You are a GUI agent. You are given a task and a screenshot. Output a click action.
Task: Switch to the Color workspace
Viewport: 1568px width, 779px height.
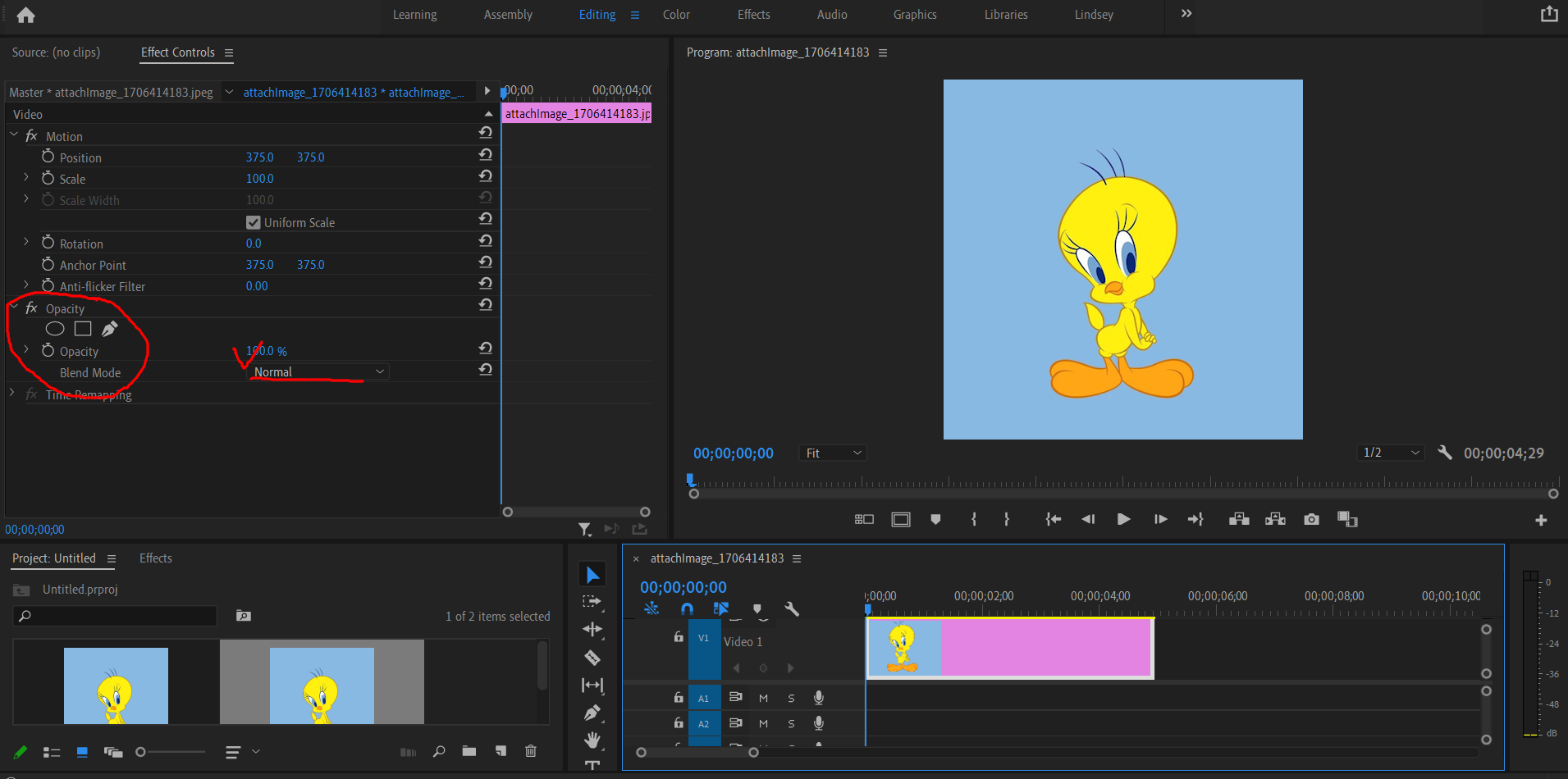676,15
